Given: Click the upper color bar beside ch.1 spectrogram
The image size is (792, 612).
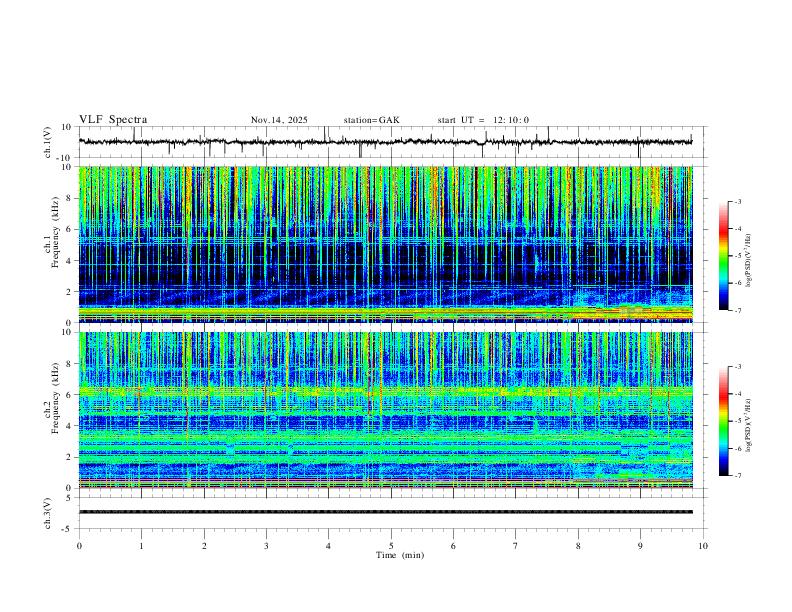Looking at the screenshot, I should 724,256.
